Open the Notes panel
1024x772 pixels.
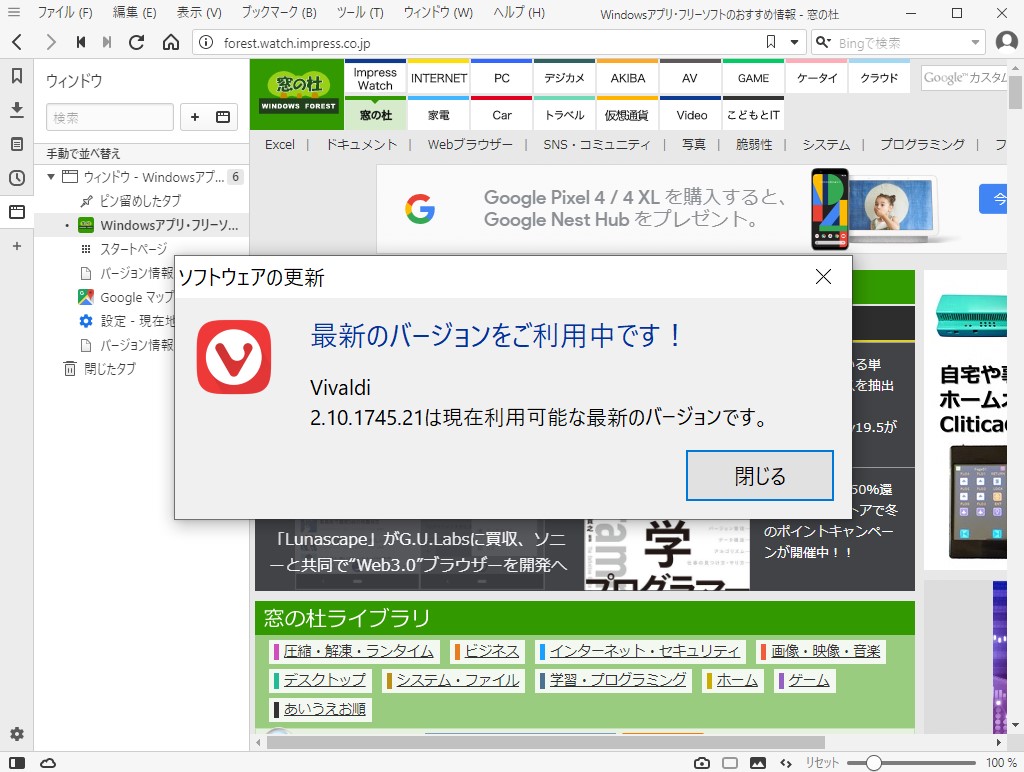coord(16,143)
